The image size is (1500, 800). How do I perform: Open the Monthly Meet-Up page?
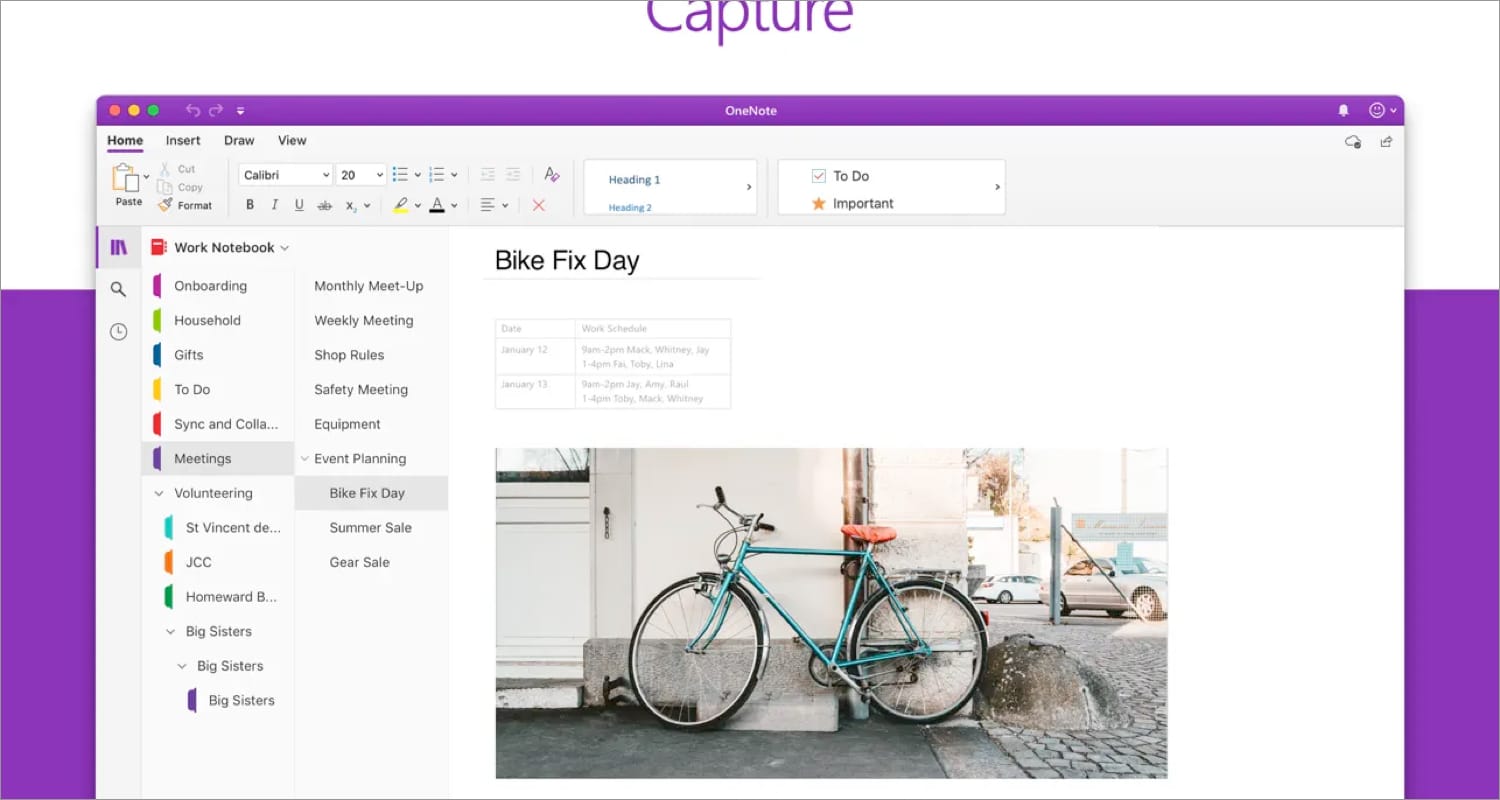(371, 286)
